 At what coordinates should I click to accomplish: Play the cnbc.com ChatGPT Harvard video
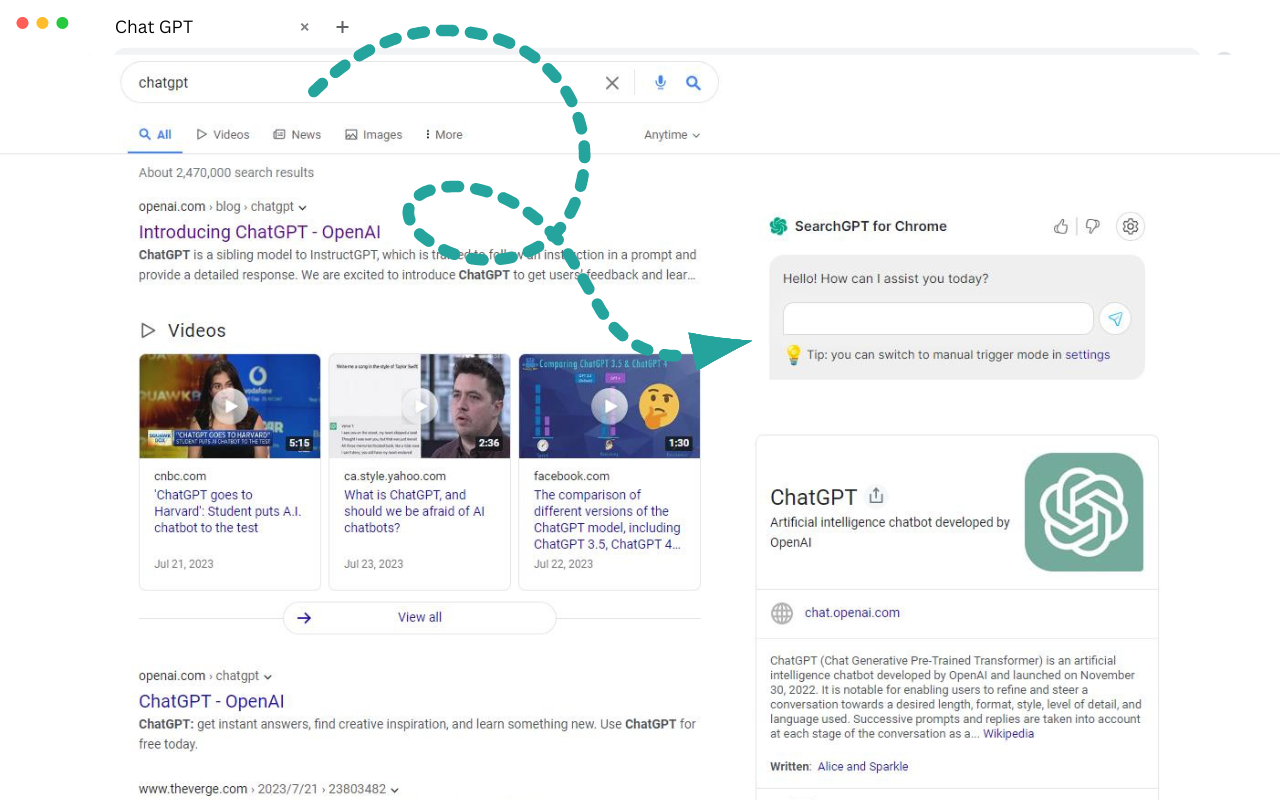(230, 406)
